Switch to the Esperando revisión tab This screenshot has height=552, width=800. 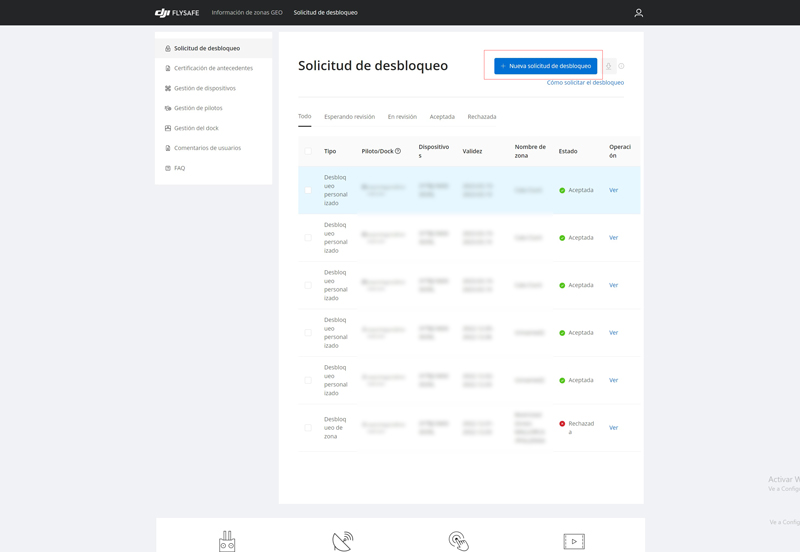coord(349,117)
